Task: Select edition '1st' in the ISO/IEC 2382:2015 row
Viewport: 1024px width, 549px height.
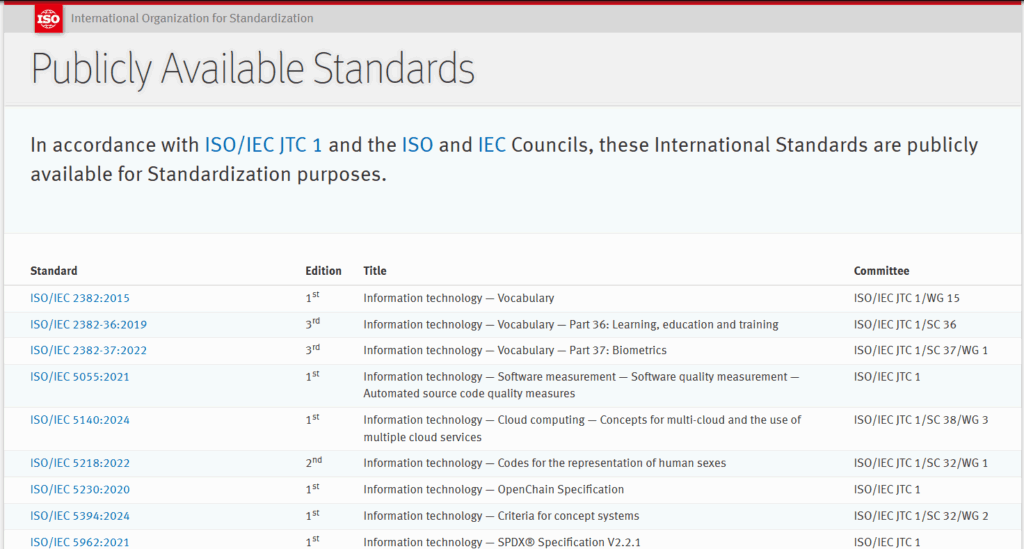Action: pyautogui.click(x=312, y=297)
